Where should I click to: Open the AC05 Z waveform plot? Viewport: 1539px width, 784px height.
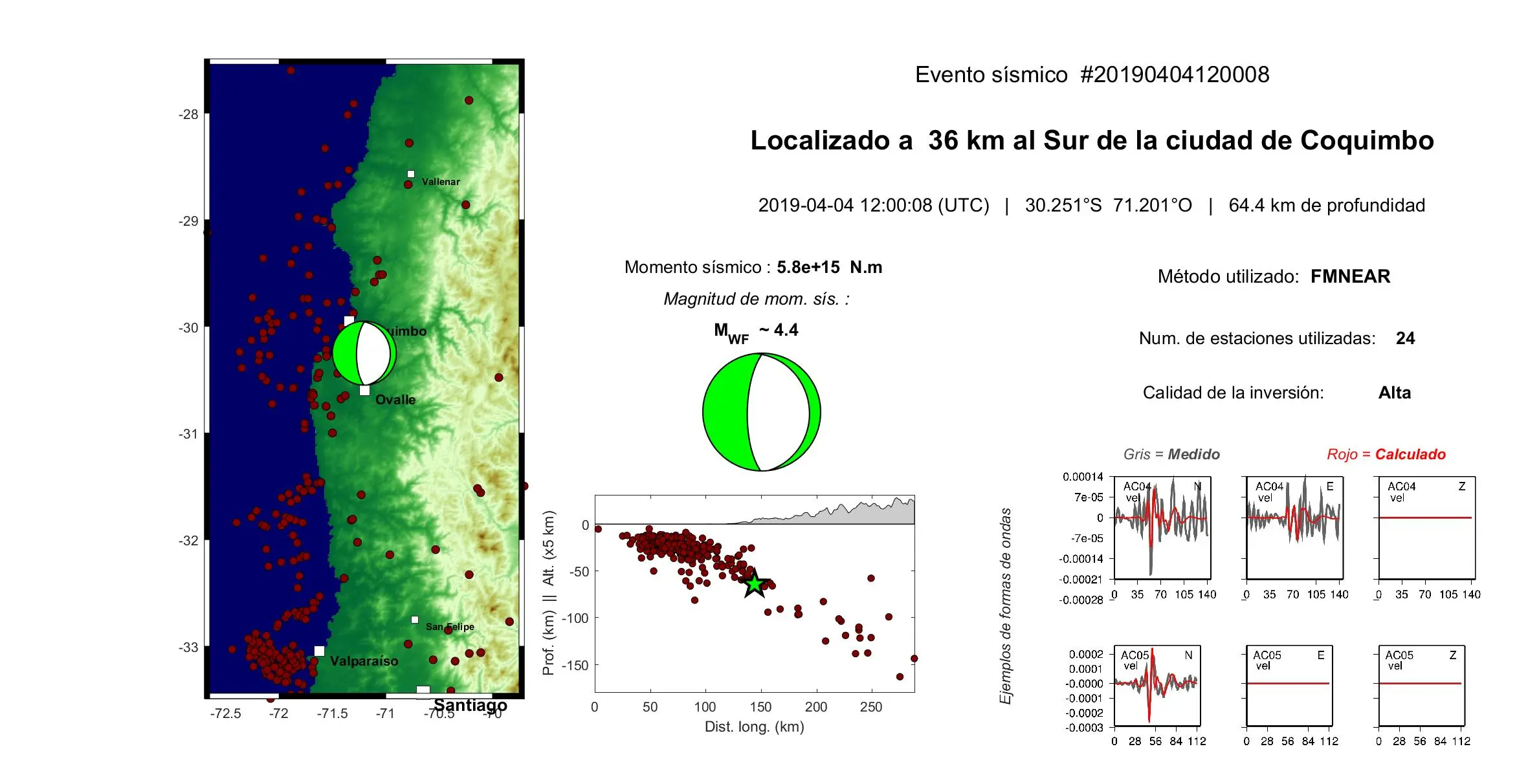point(1421,686)
